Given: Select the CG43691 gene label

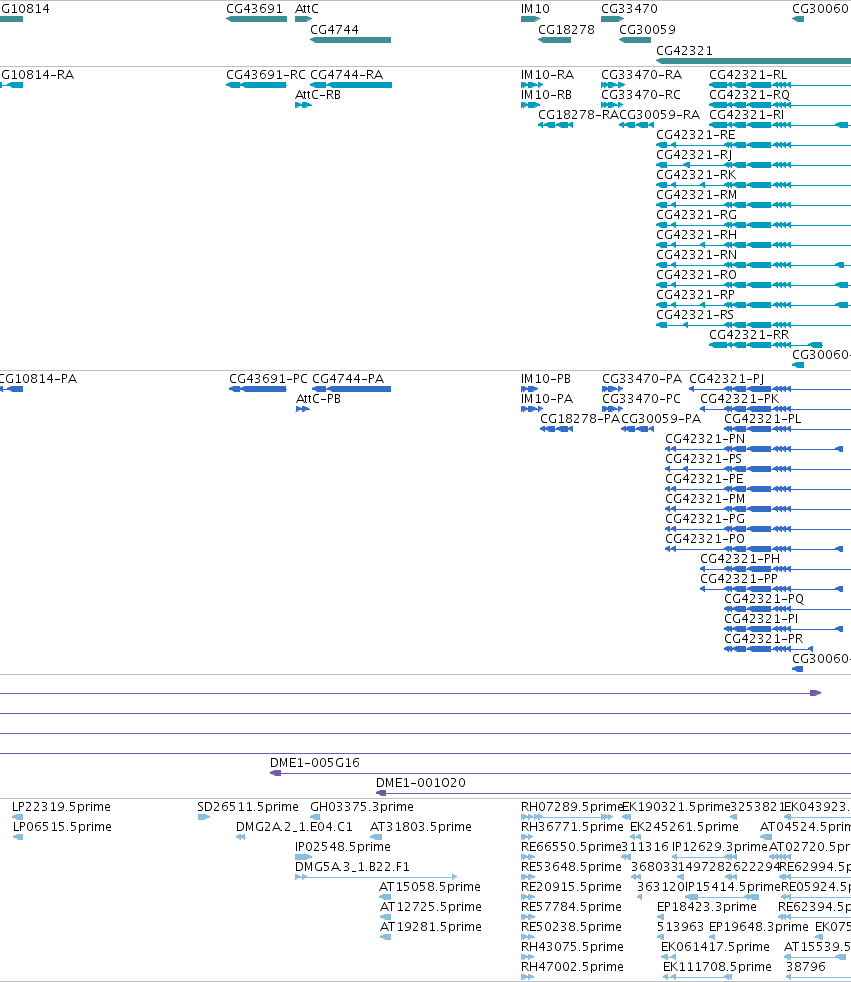Looking at the screenshot, I should [254, 9].
